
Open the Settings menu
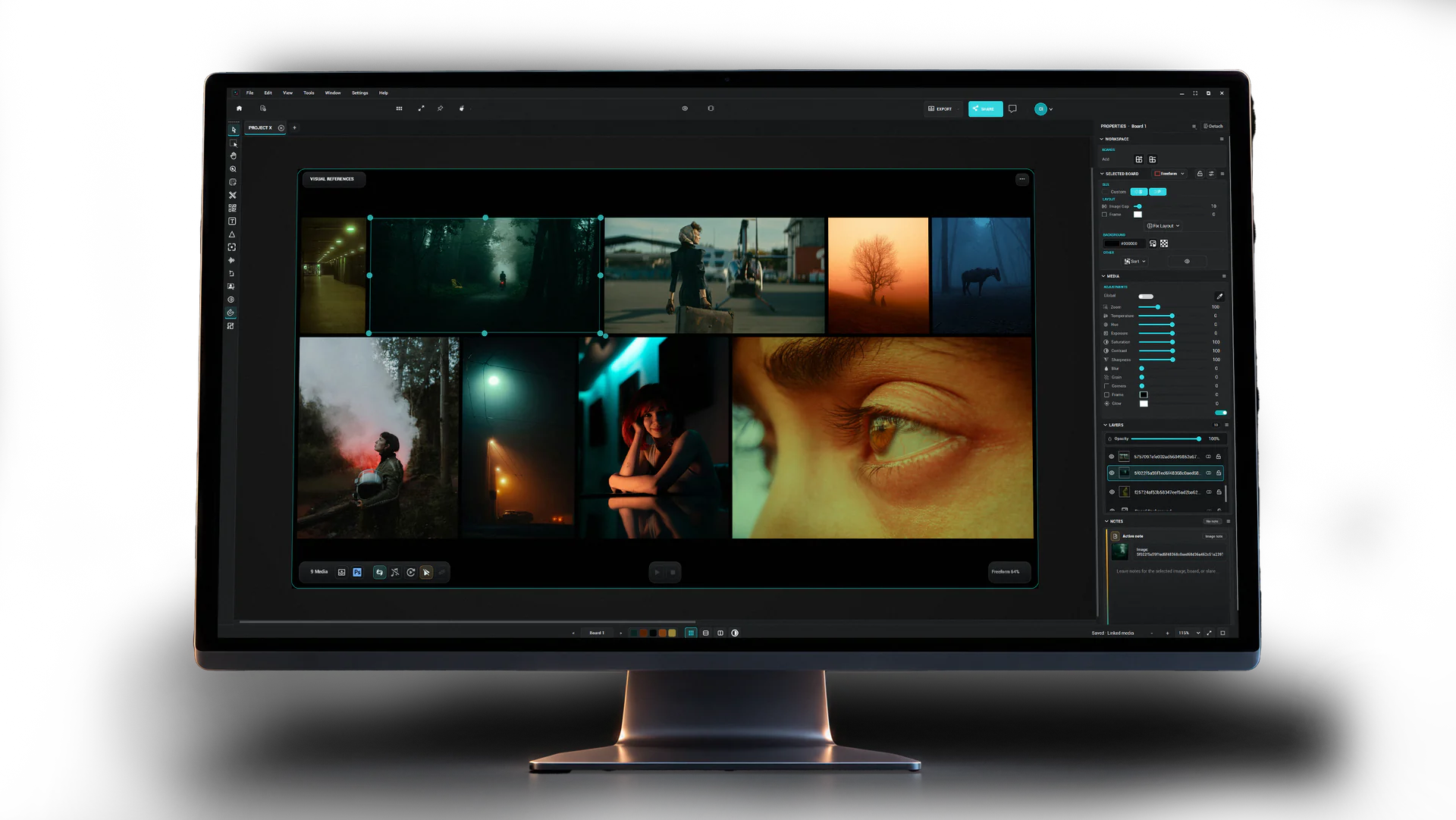360,93
